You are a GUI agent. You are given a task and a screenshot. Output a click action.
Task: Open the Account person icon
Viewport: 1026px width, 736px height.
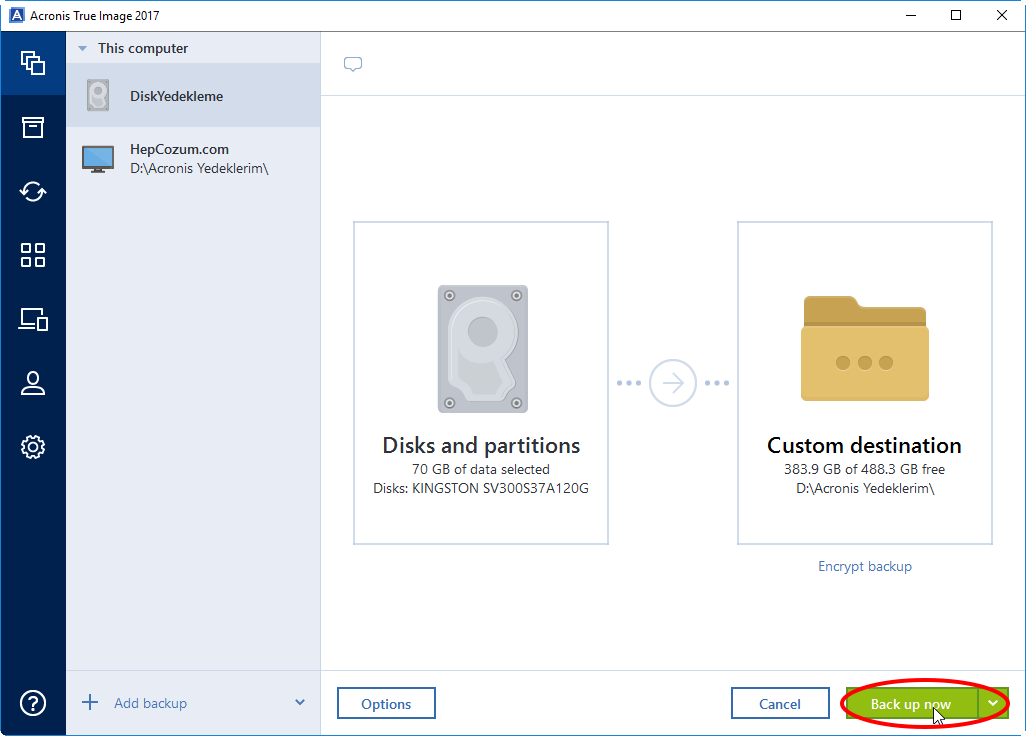tap(33, 383)
